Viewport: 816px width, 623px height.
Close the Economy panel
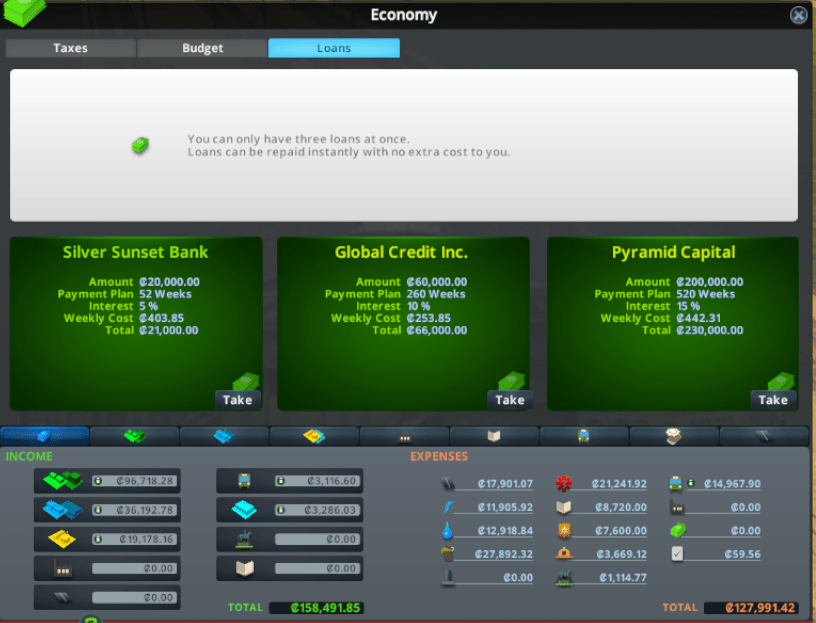[798, 15]
